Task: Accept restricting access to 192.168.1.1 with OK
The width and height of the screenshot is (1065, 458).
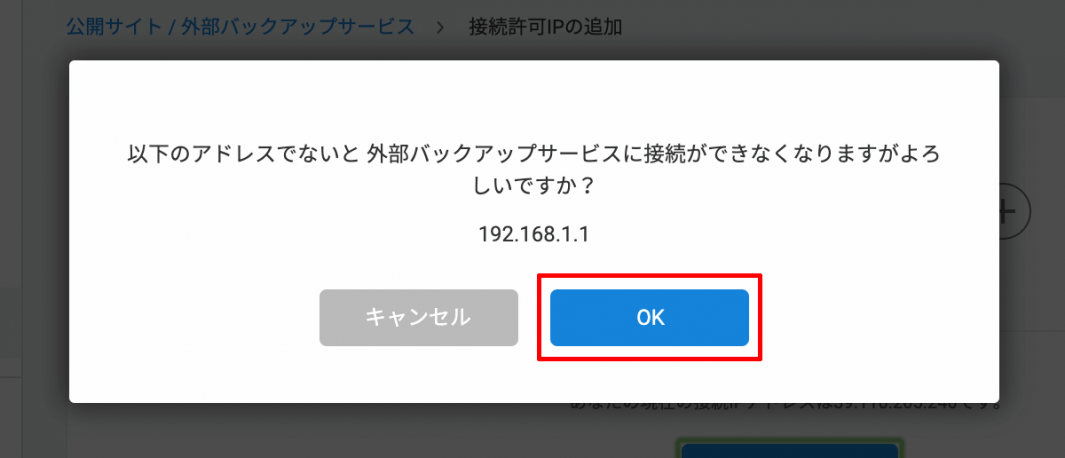Action: point(649,317)
